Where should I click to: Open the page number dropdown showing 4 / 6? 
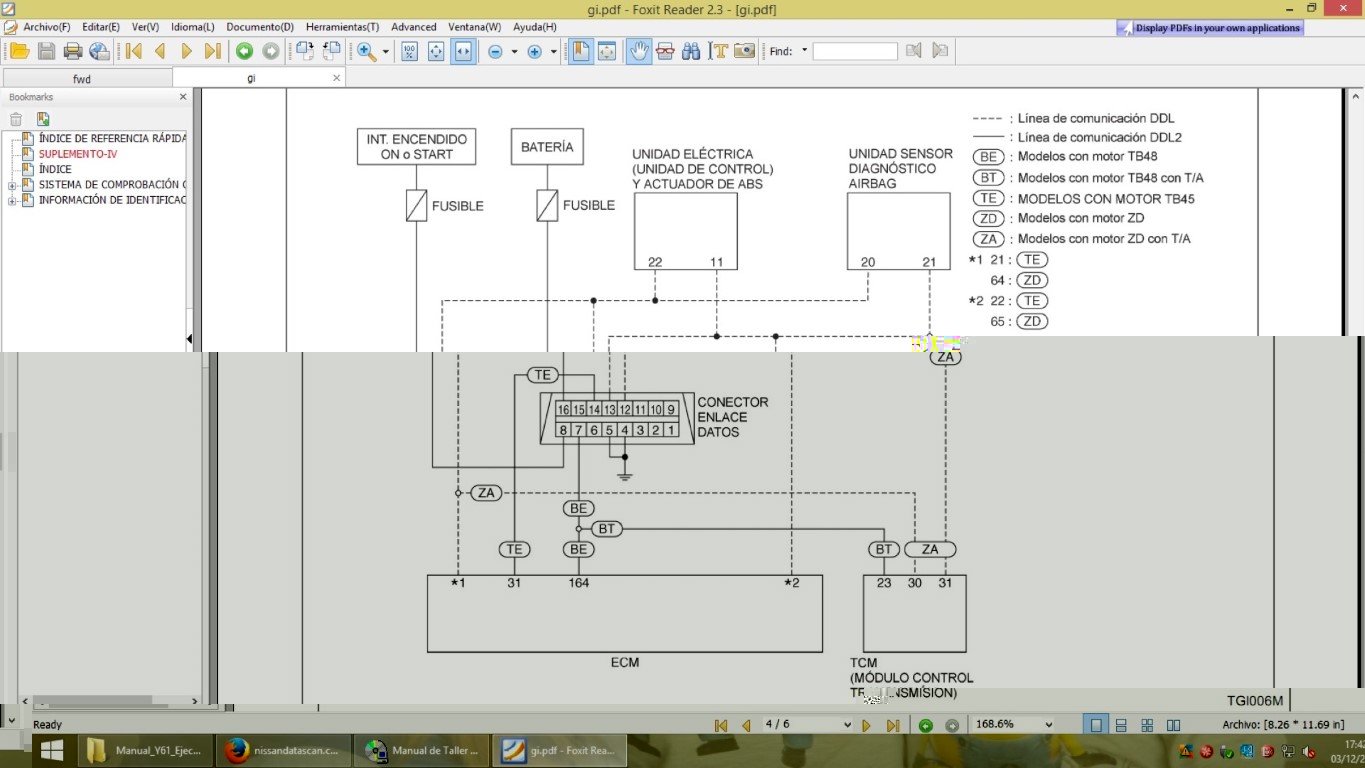[x=846, y=725]
